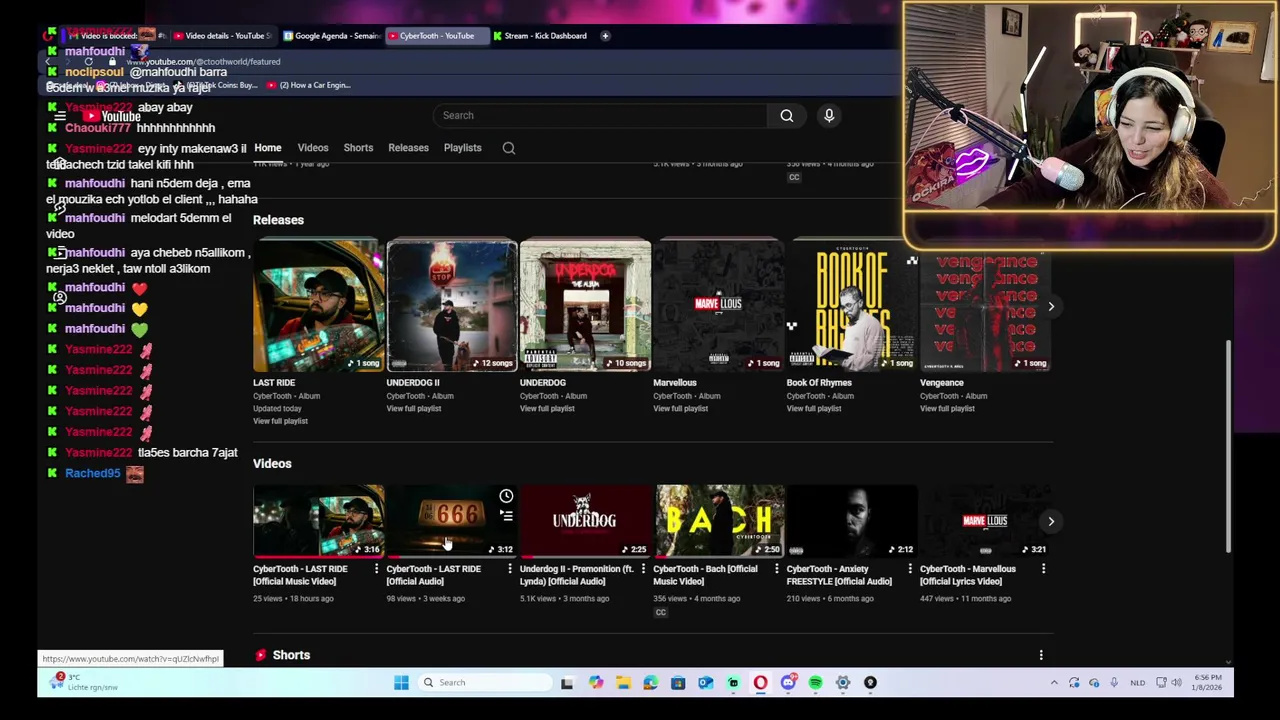Switch to Google Agenda browser tab
The width and height of the screenshot is (1280, 720).
point(331,36)
